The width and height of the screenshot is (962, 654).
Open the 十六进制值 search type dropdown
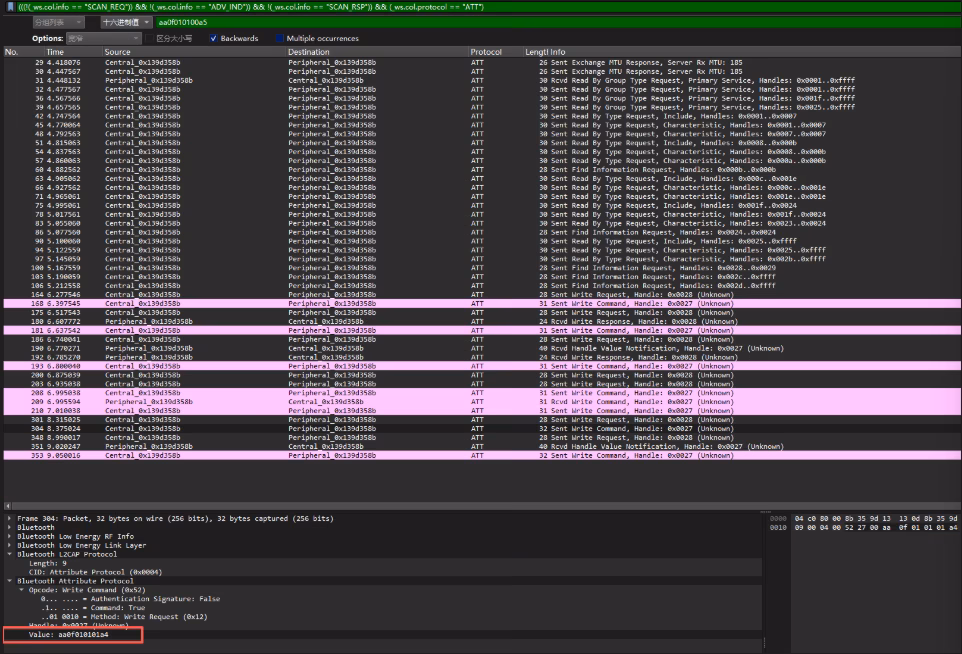click(126, 22)
